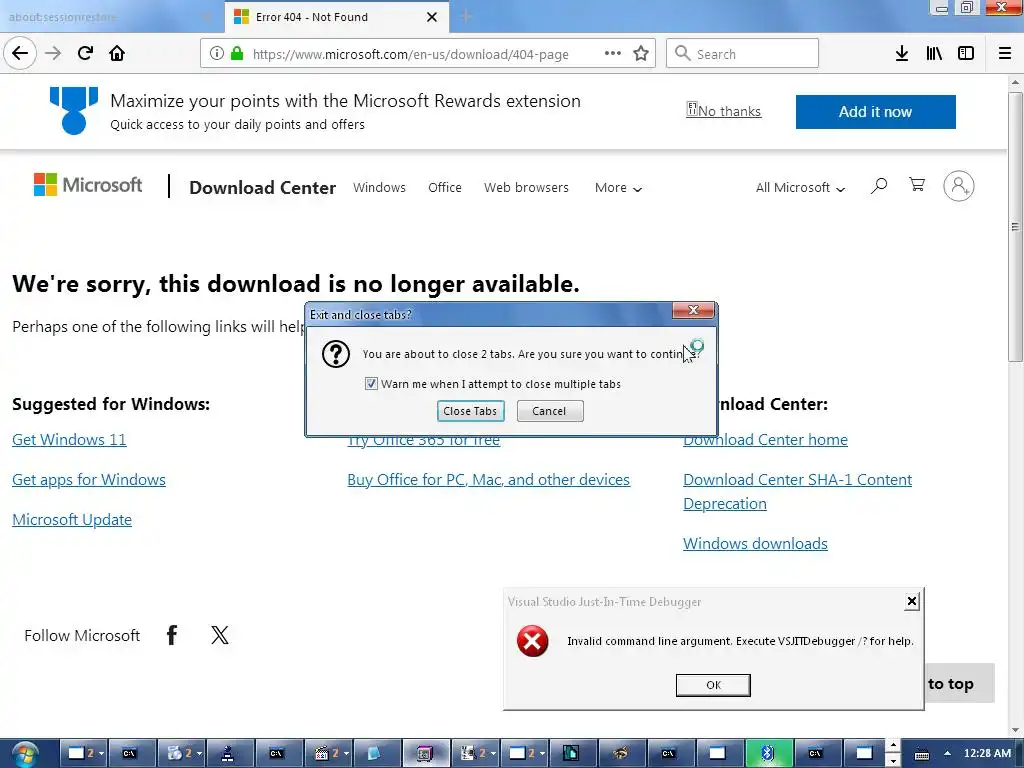Viewport: 1024px width, 768px height.
Task: Click the browser Search box
Action: [743, 54]
